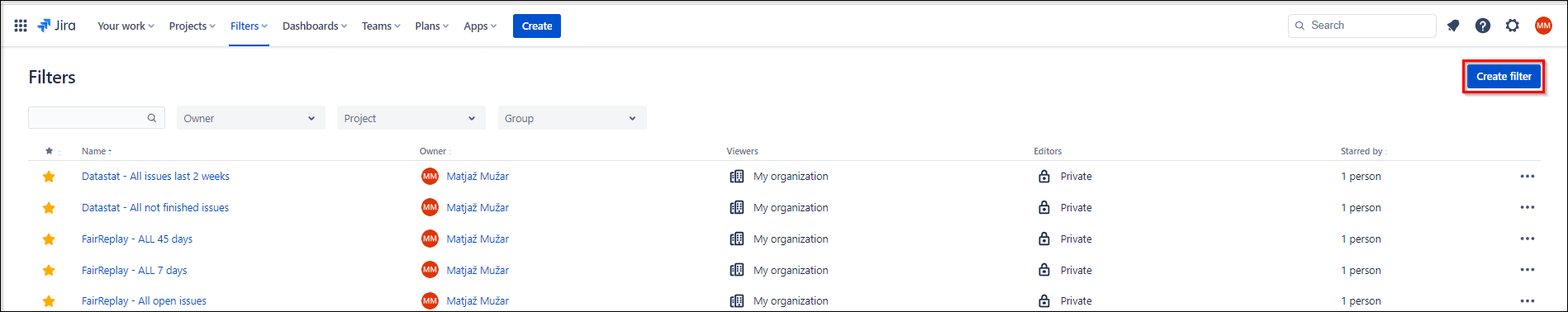The width and height of the screenshot is (1568, 312).
Task: Click Private in FairReplay - ALL 7 days row
Action: [x=1076, y=271]
